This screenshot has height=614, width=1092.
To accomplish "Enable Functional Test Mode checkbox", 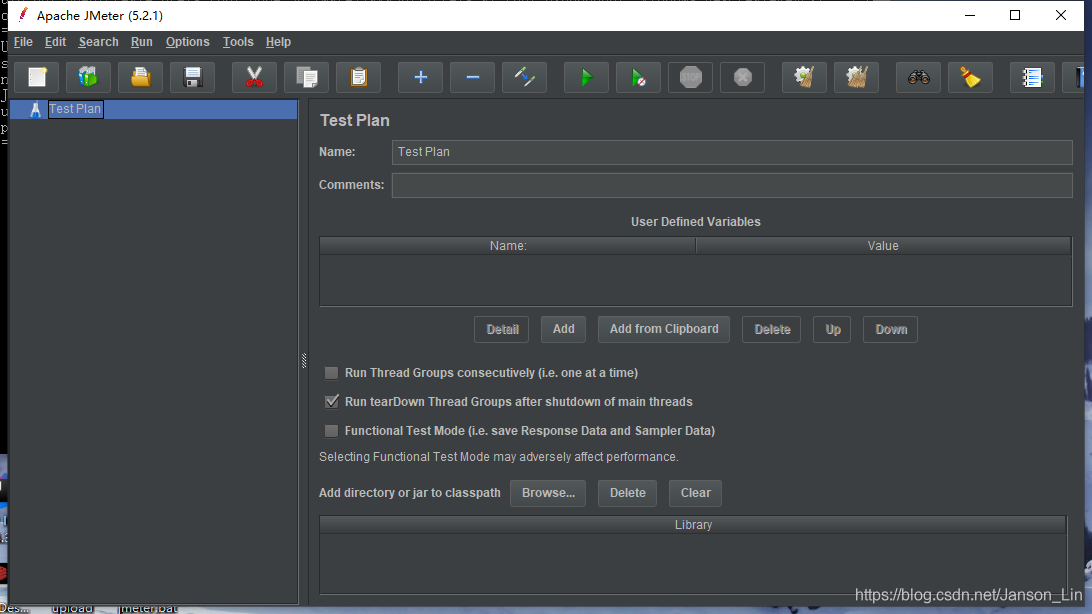I will click(x=332, y=431).
